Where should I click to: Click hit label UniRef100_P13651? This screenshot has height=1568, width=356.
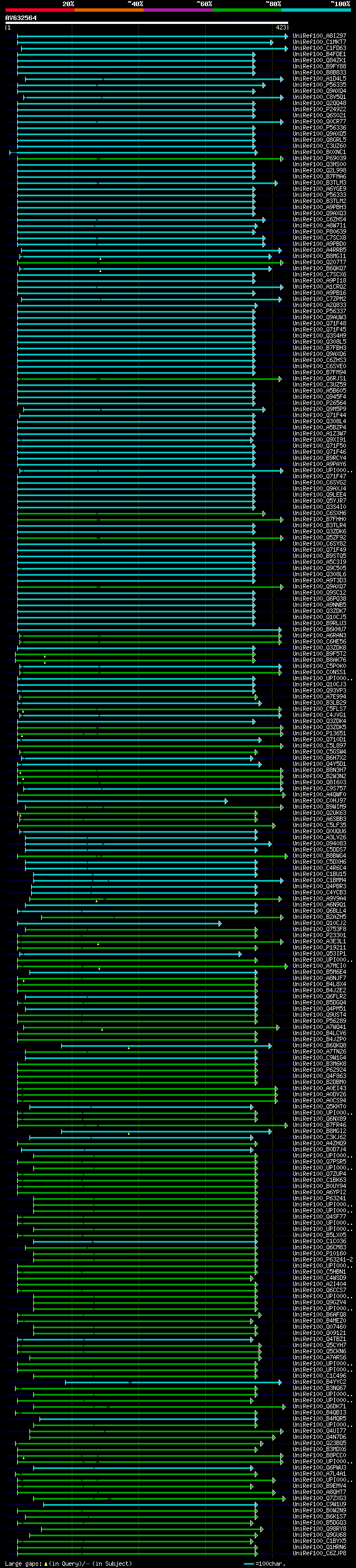pyautogui.click(x=319, y=734)
